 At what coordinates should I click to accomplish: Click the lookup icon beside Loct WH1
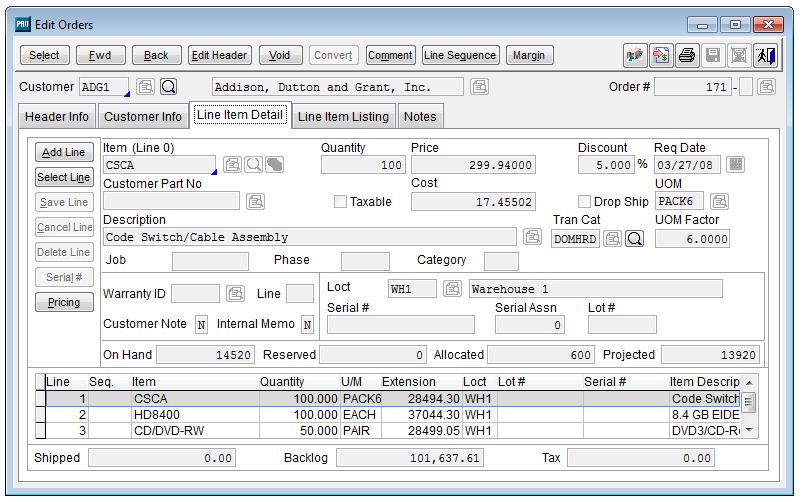452,288
